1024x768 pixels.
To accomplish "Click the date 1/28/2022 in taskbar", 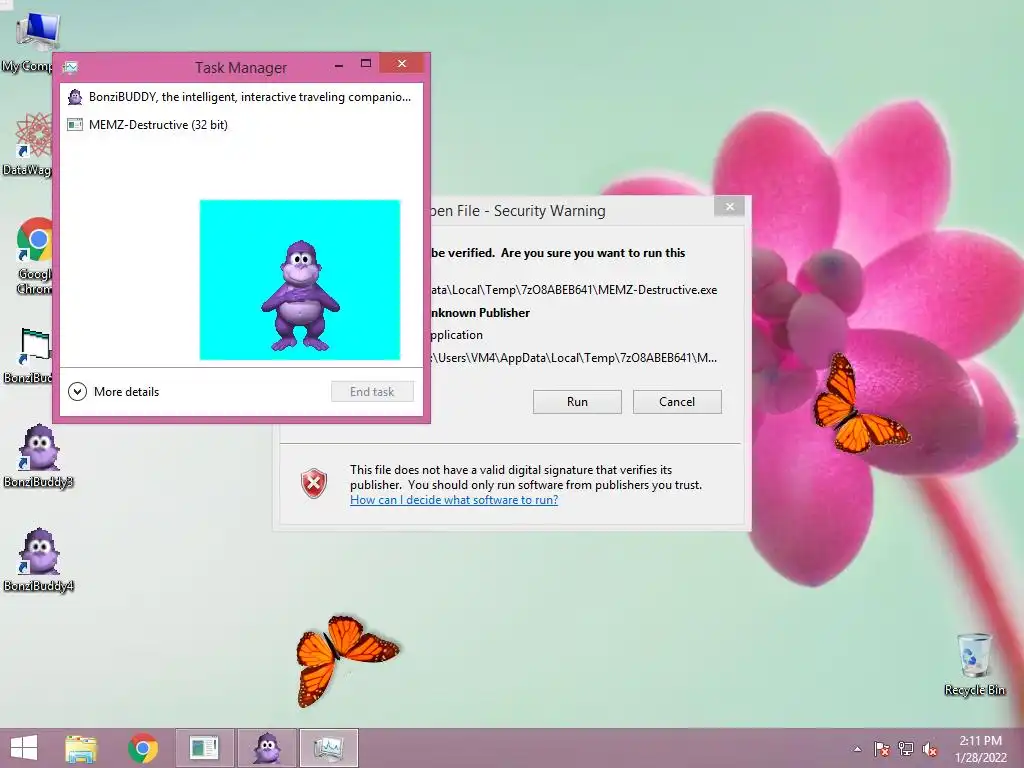I will click(981, 758).
